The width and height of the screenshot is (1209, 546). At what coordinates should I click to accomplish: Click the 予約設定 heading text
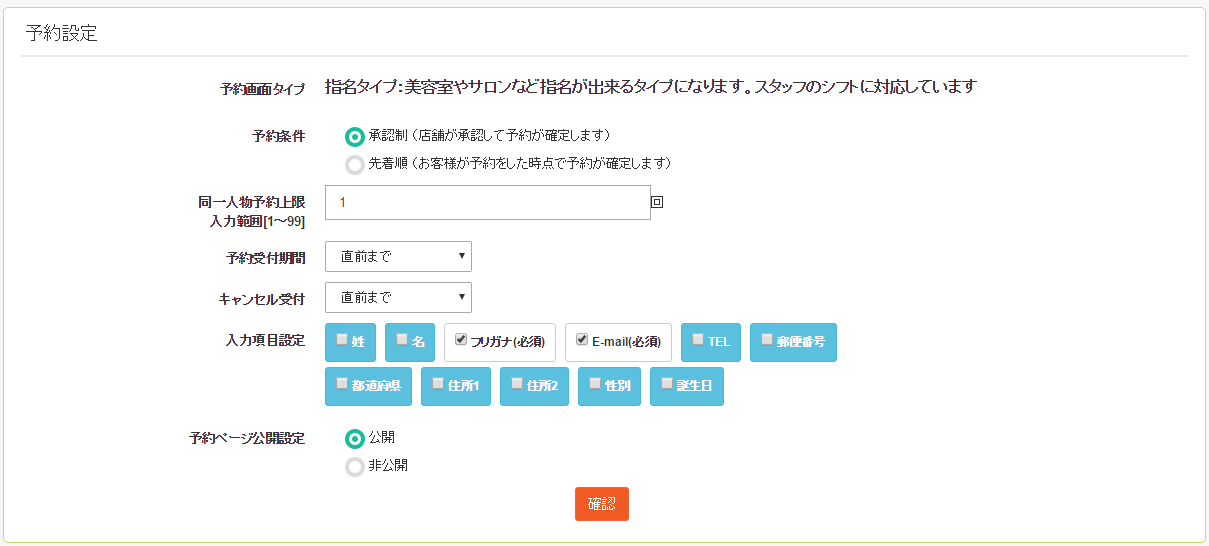(x=61, y=33)
